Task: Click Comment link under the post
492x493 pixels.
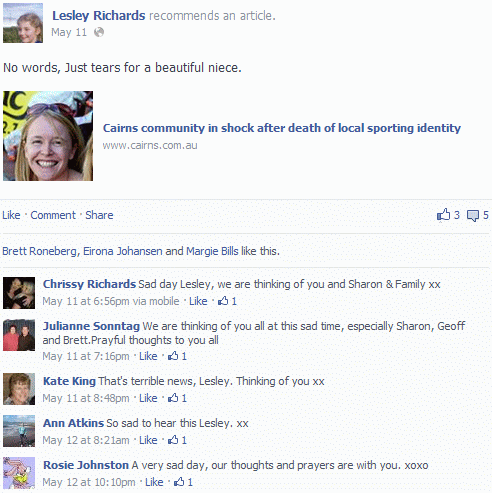Action: [x=53, y=215]
